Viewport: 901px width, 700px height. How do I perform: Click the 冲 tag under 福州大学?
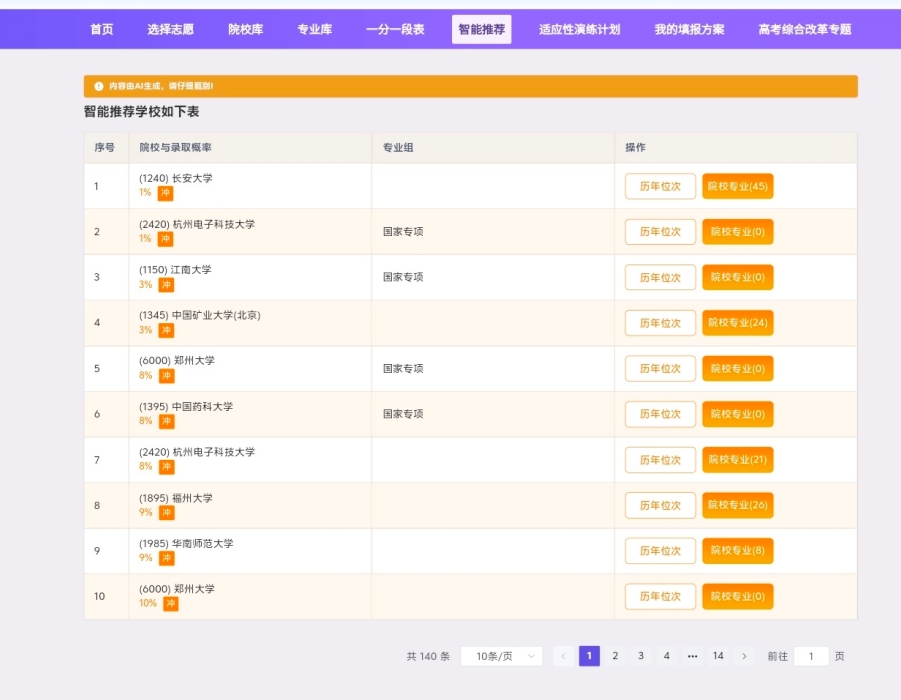coord(166,513)
